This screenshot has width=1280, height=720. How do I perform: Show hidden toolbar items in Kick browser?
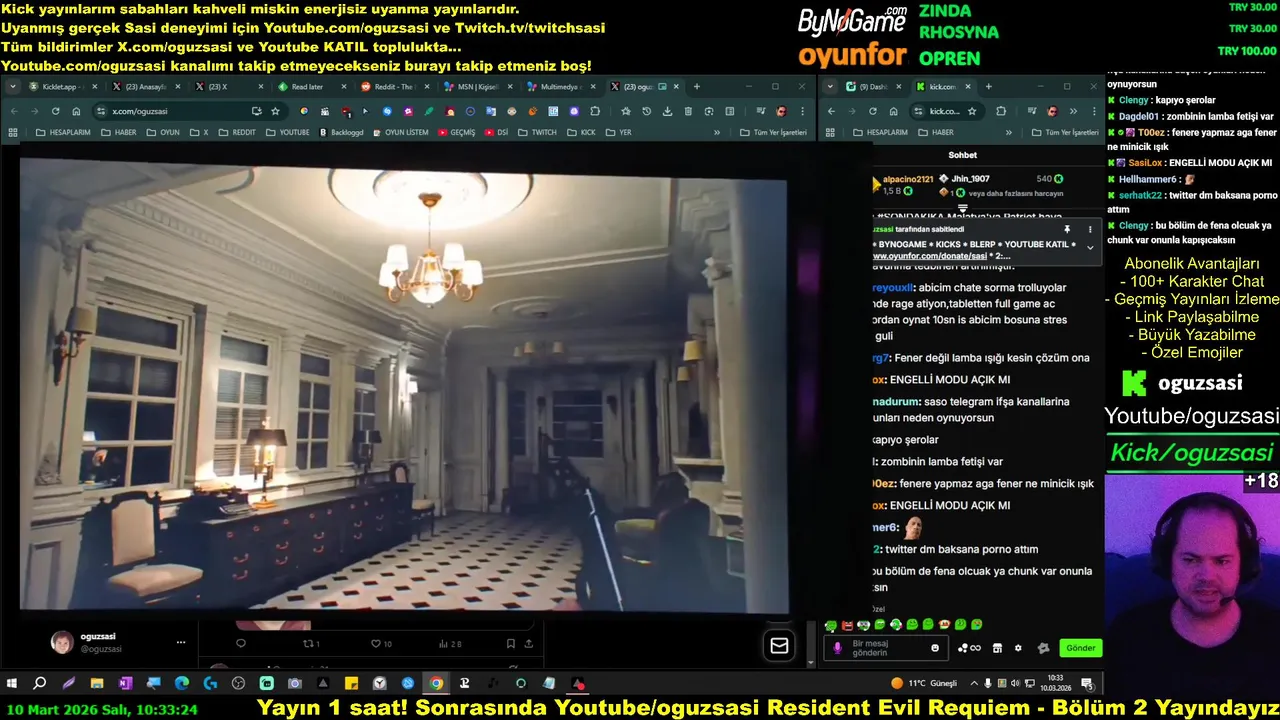[1073, 111]
